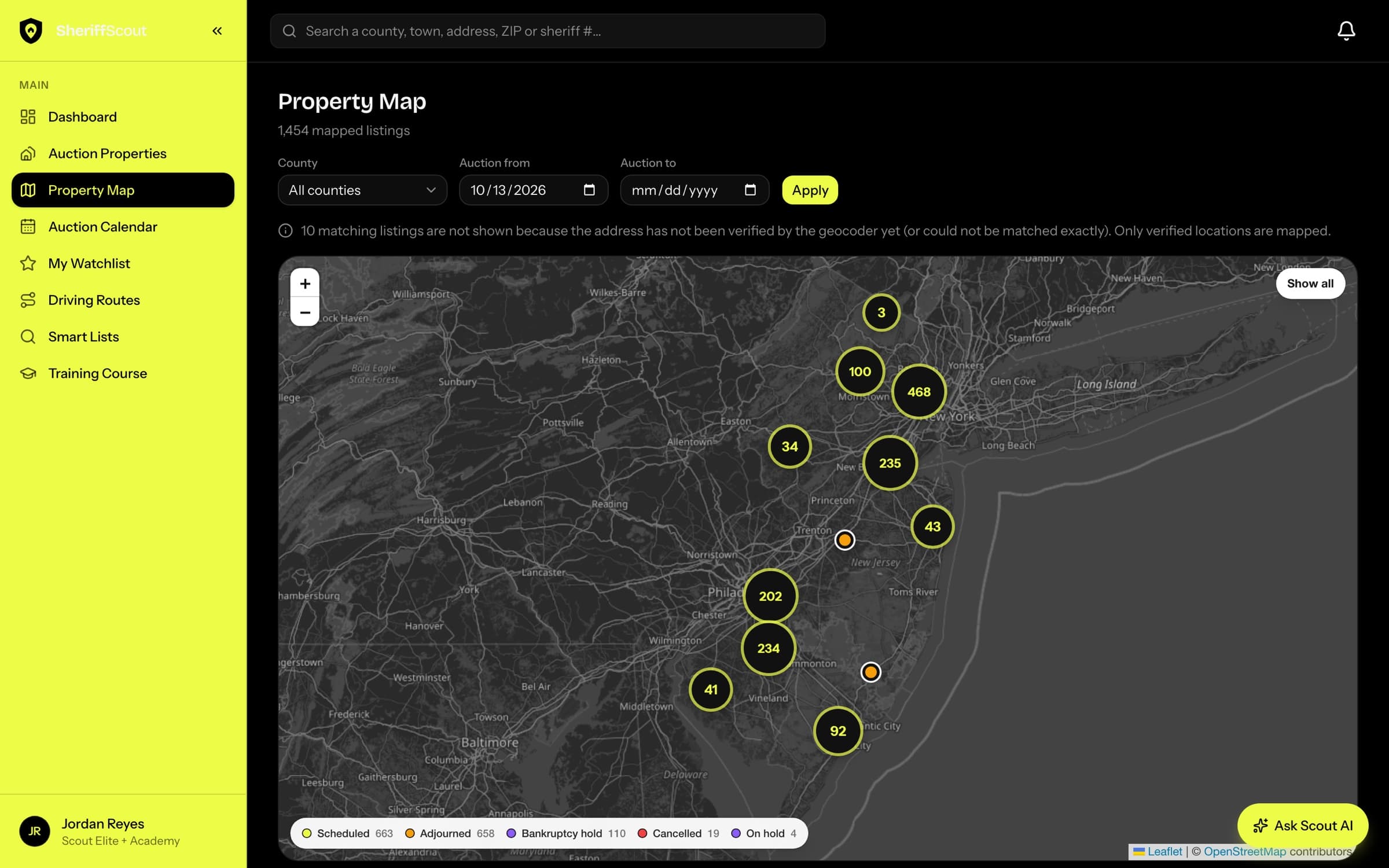Click the search magnifier icon
This screenshot has width=1389, height=868.
click(x=289, y=31)
